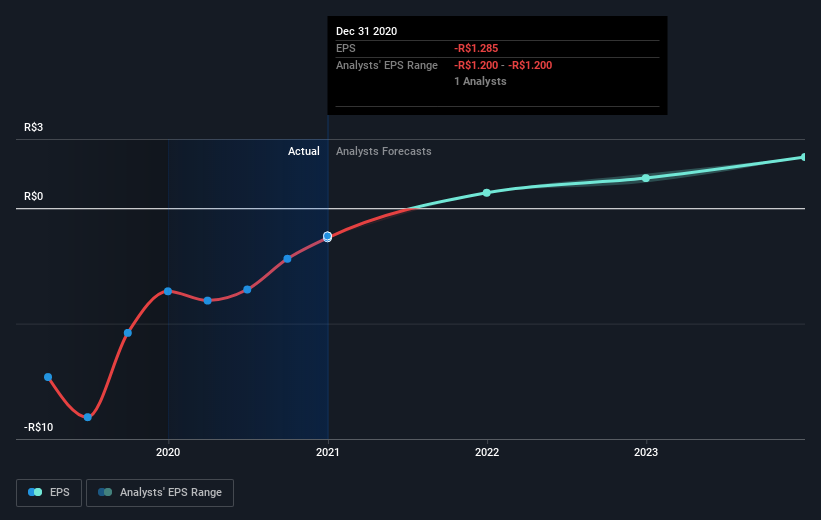Click the EPS dip point after 2020
This screenshot has height=520, width=821.
point(208,301)
